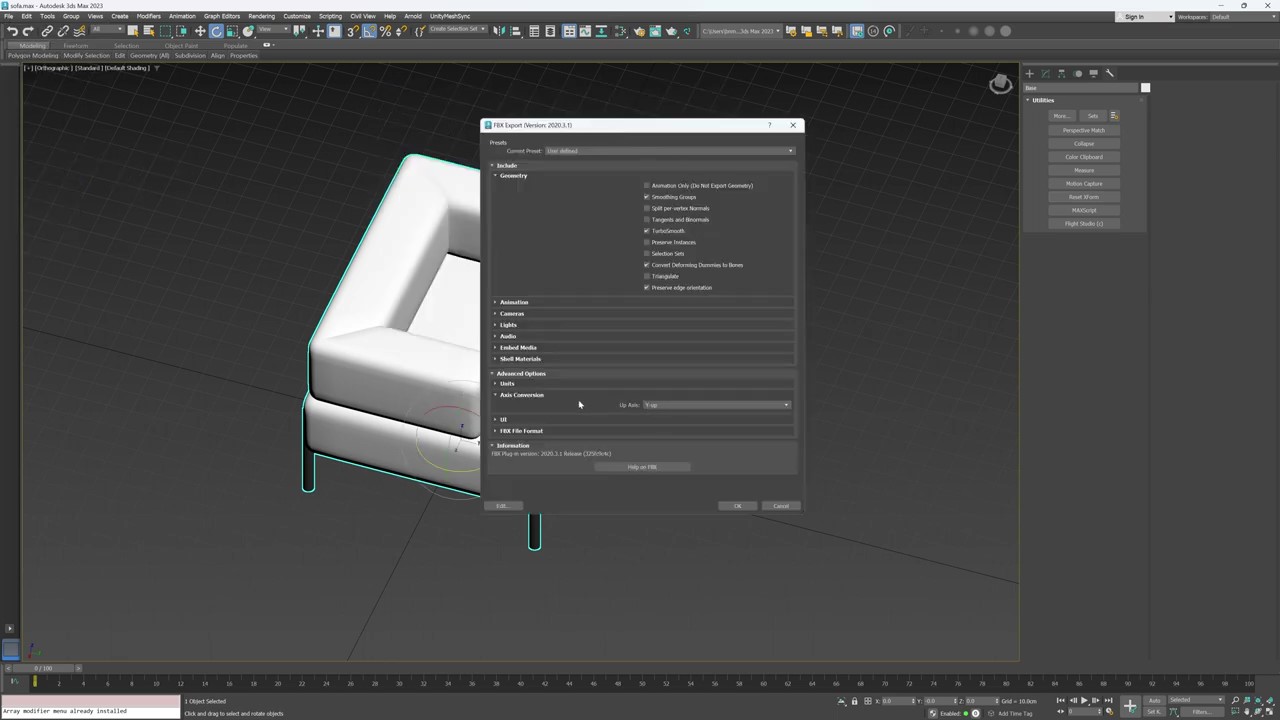Click the time slider 0 / 100 handle
The width and height of the screenshot is (1280, 720).
[43, 668]
